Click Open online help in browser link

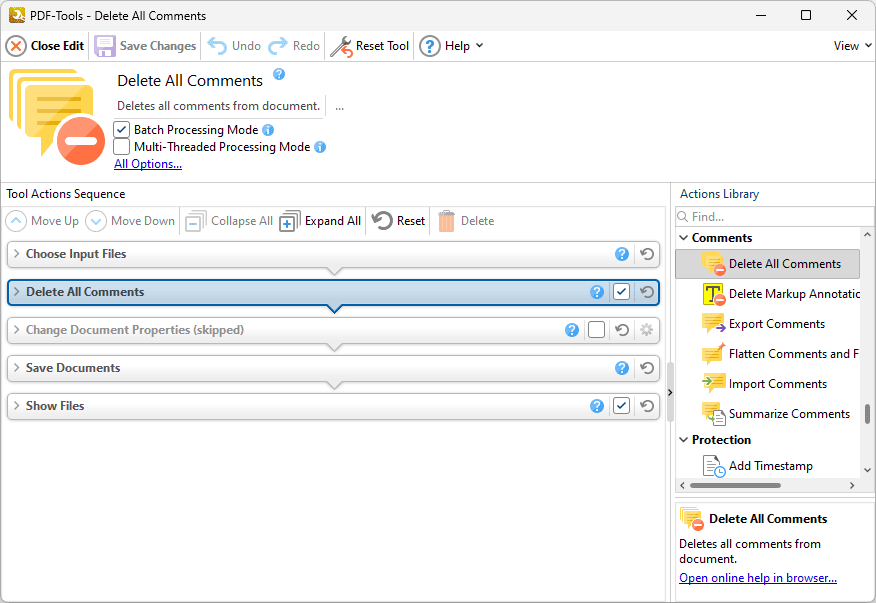pos(757,578)
